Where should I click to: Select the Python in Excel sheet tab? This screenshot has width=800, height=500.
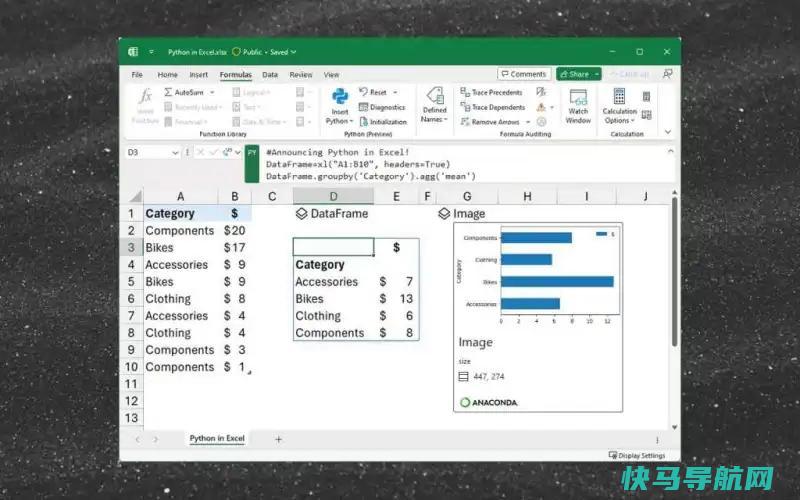217,438
